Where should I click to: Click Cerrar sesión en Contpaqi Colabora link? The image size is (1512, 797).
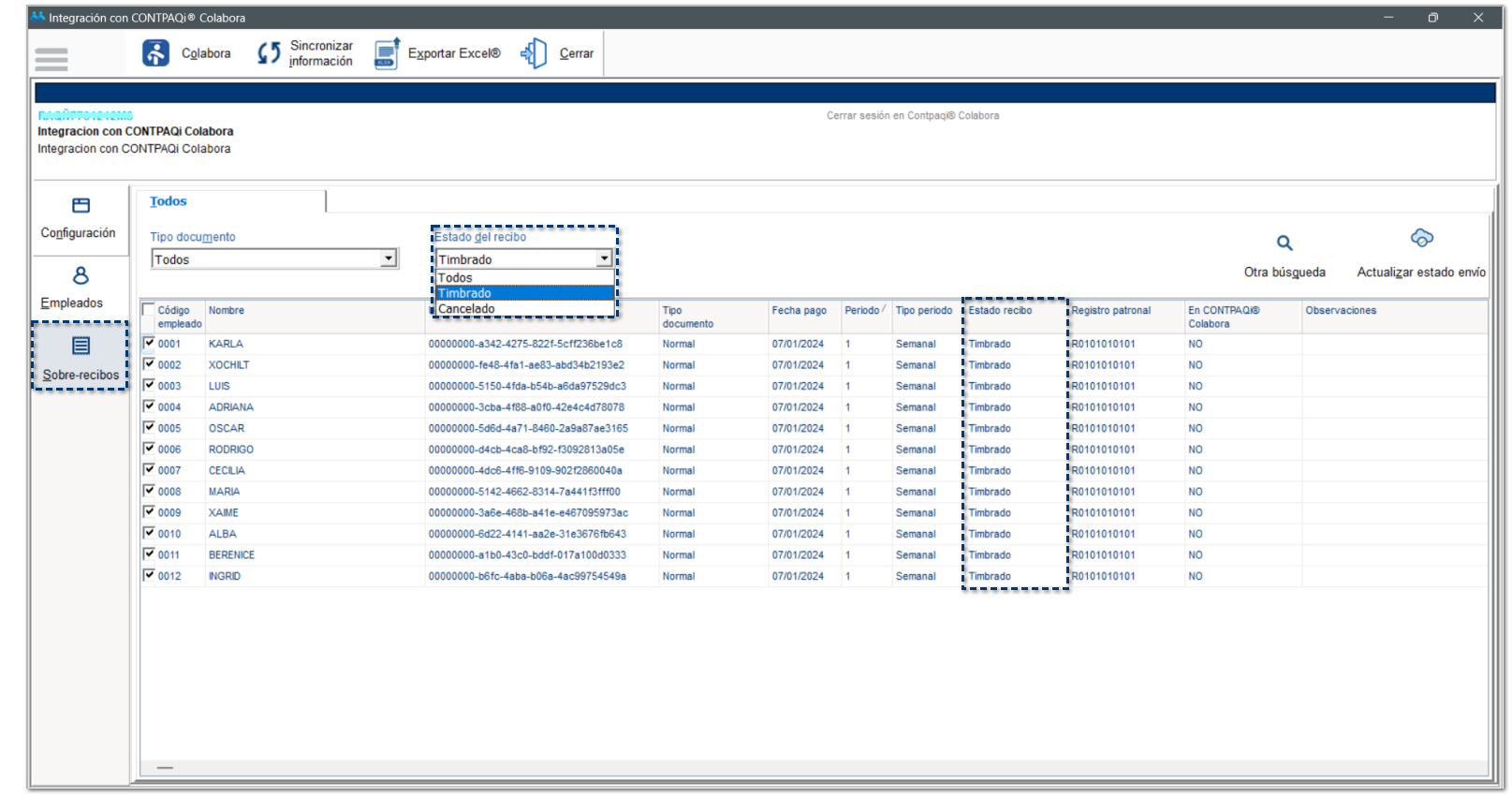912,116
